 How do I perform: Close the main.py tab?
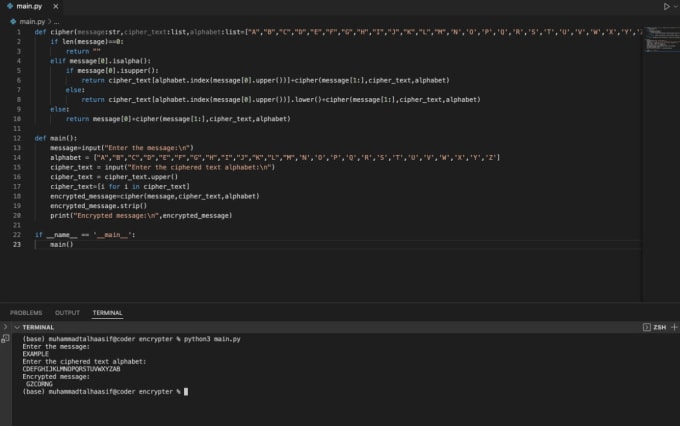click(56, 7)
